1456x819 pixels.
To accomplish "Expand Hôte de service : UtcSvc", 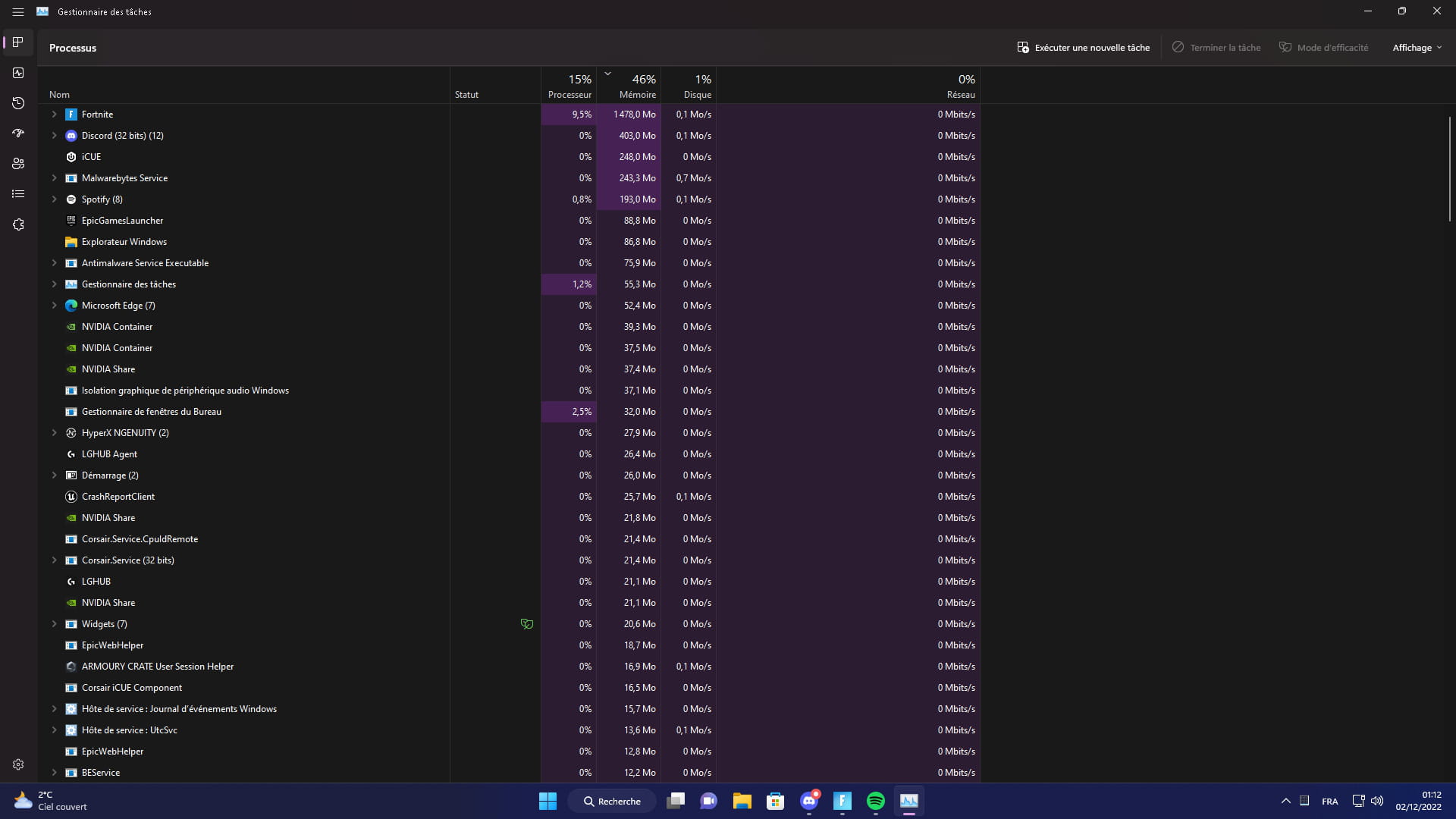I will (x=54, y=730).
